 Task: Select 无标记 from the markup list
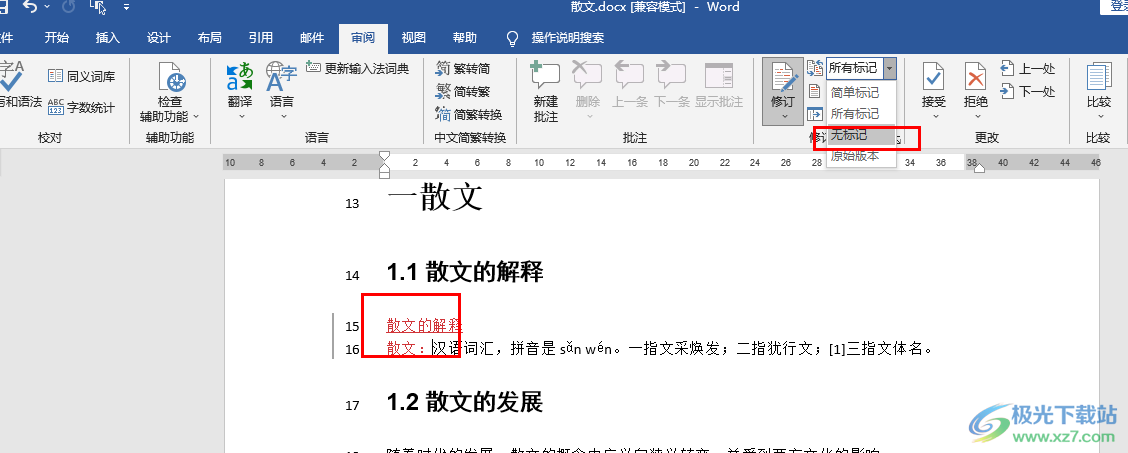[861, 134]
